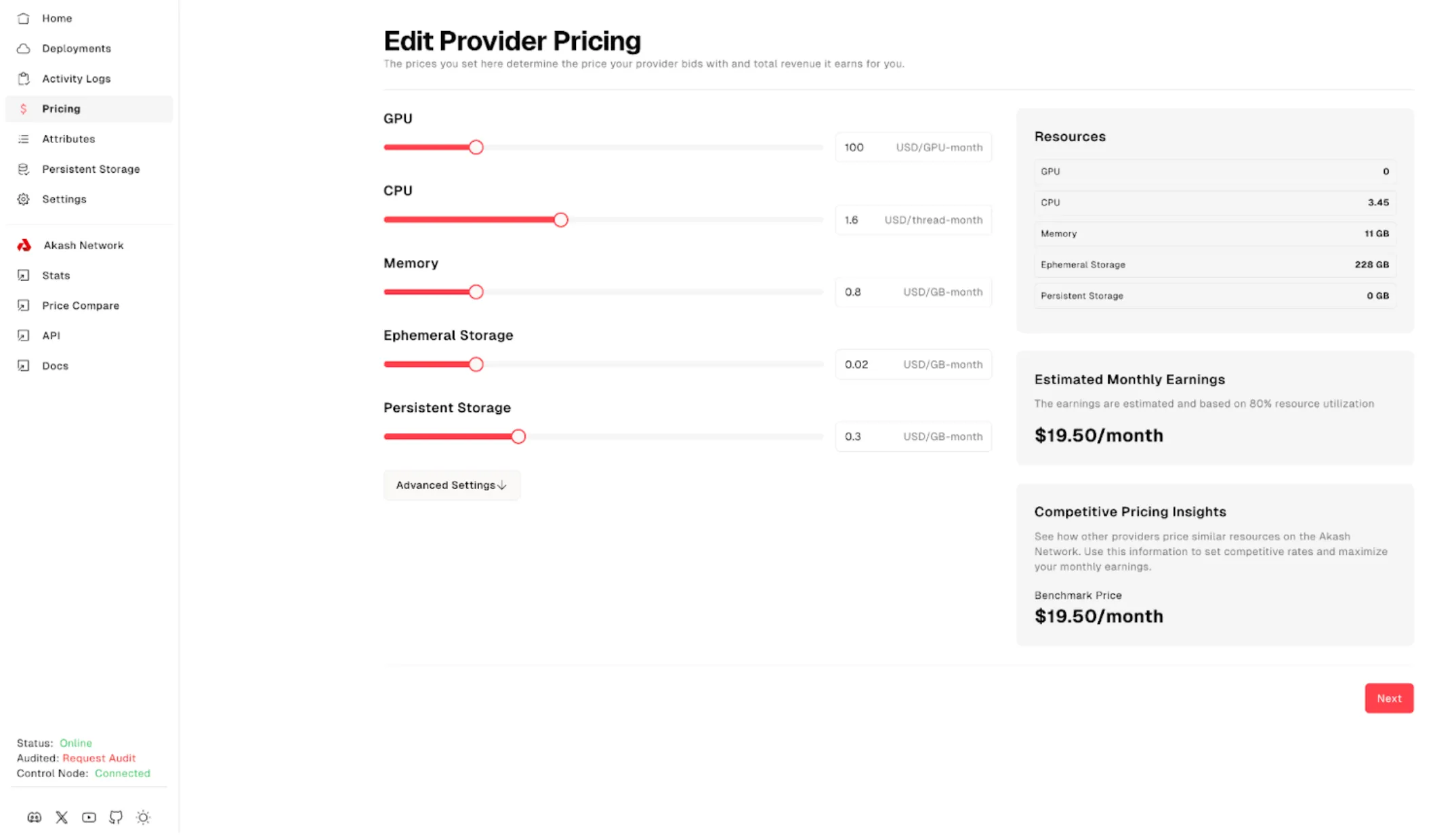Toggle the light/dark theme sun icon

pos(143,818)
